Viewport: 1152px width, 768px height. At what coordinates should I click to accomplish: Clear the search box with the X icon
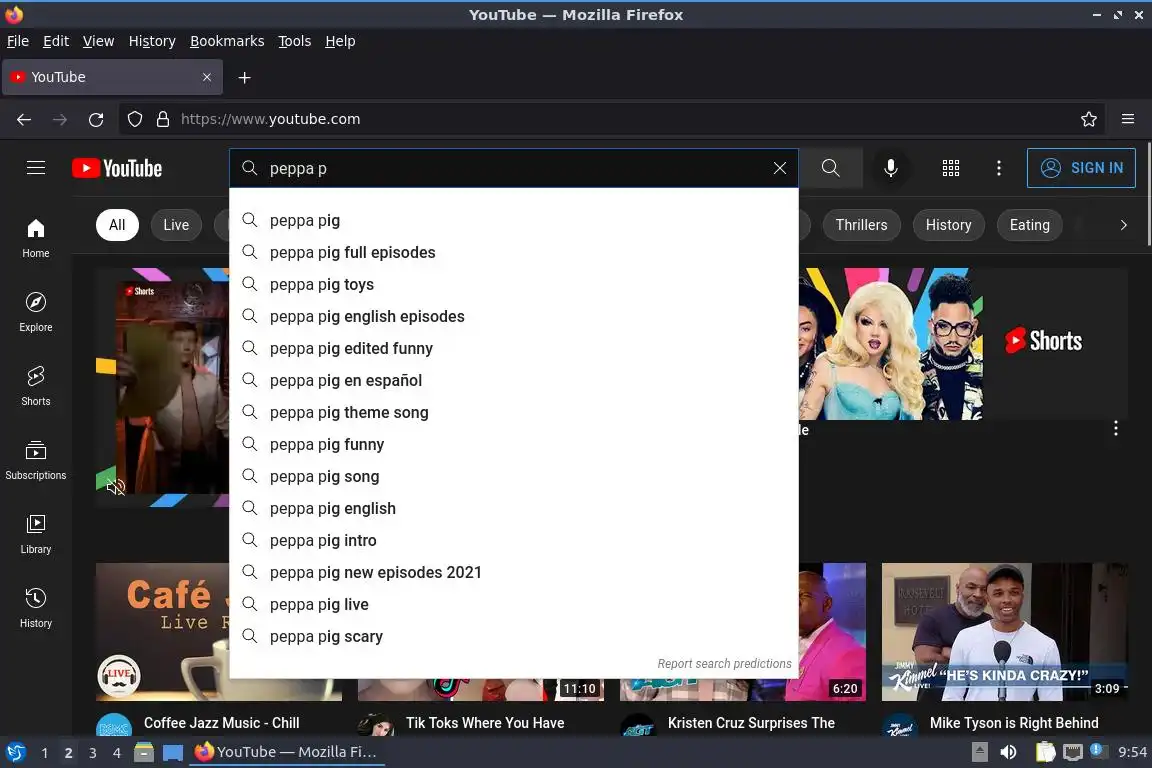(780, 168)
